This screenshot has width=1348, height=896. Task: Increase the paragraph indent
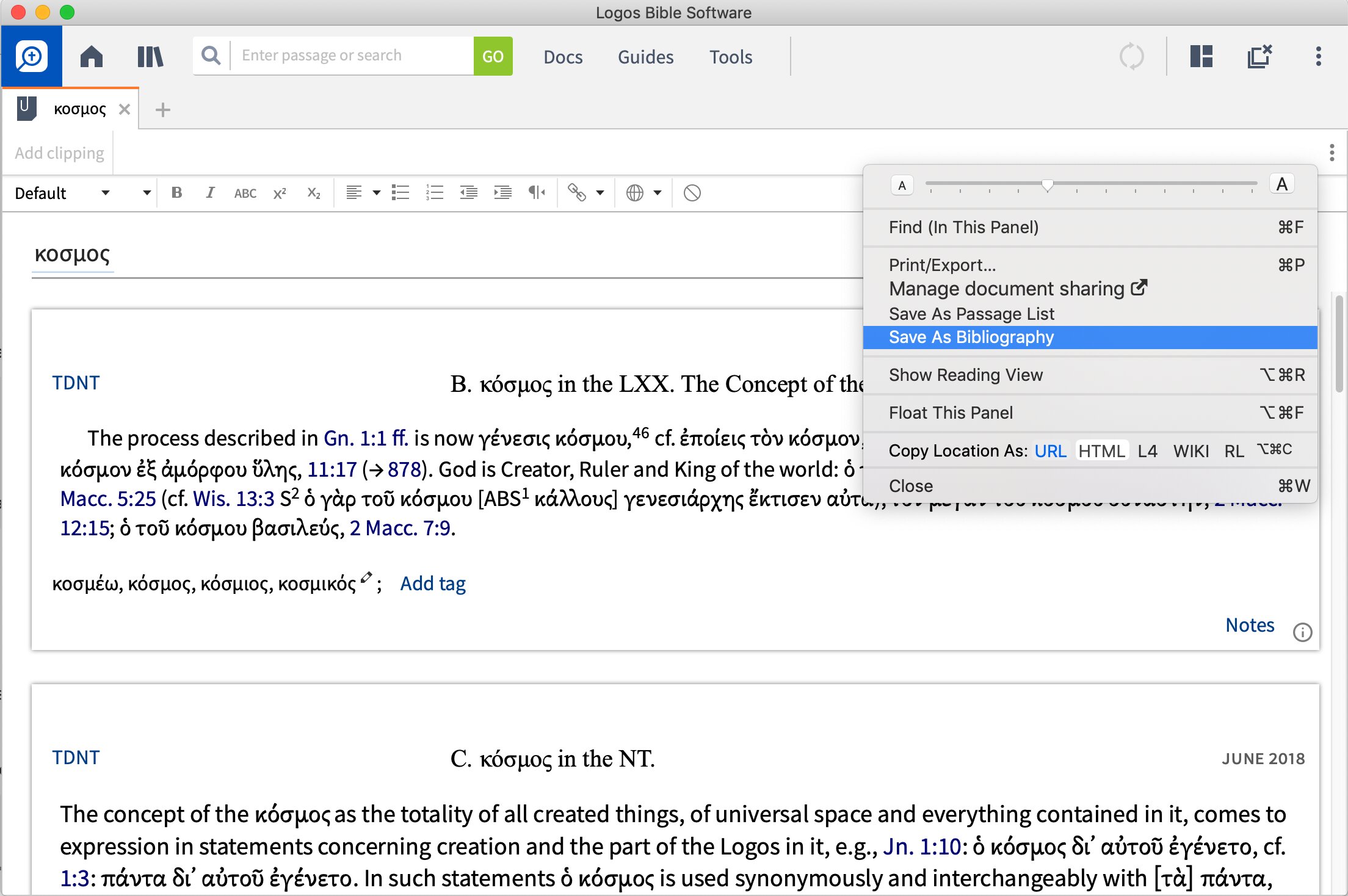tap(502, 193)
